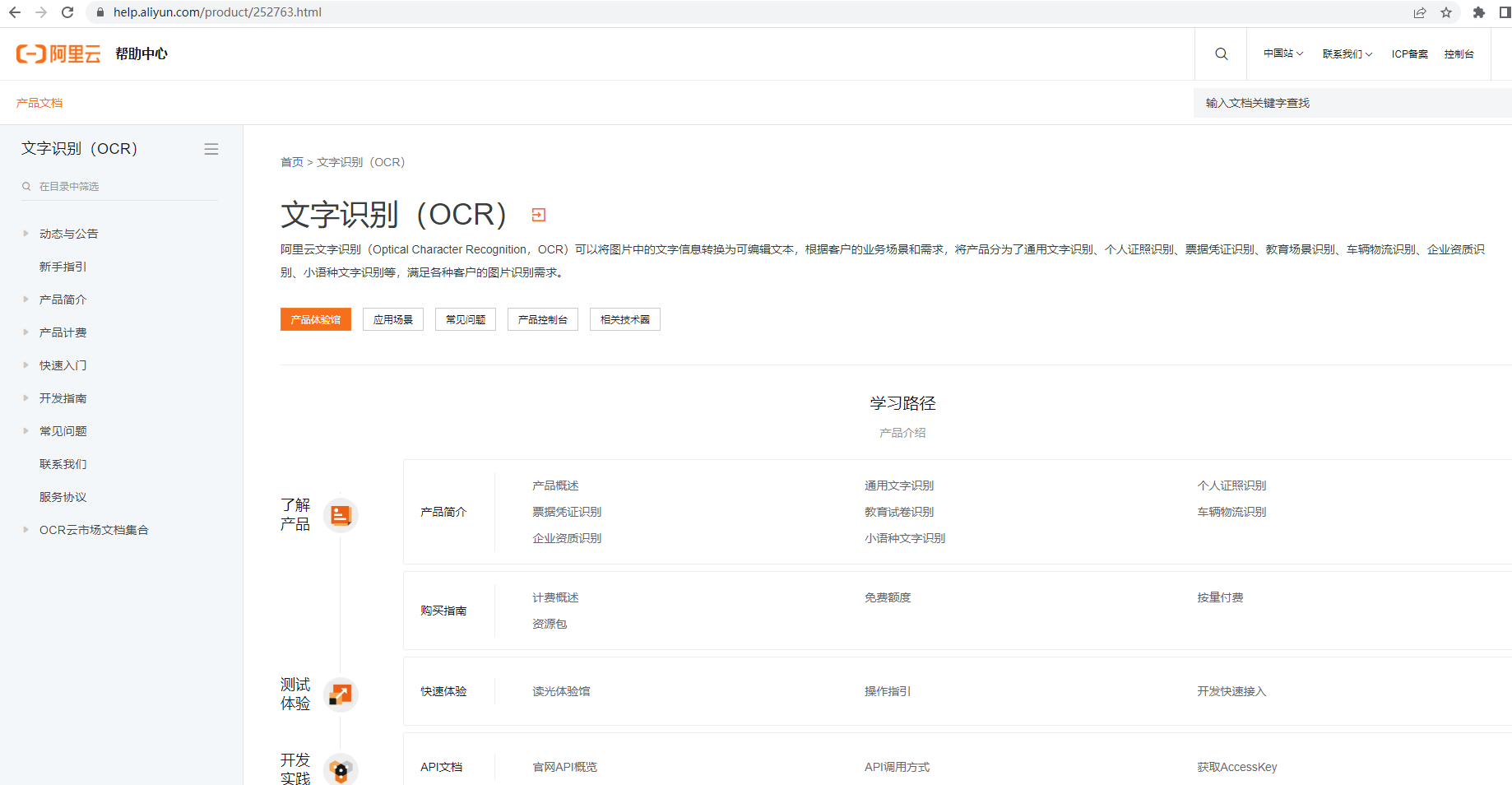The width and height of the screenshot is (1512, 785).
Task: Open the API调用方式 link
Action: pos(897,767)
